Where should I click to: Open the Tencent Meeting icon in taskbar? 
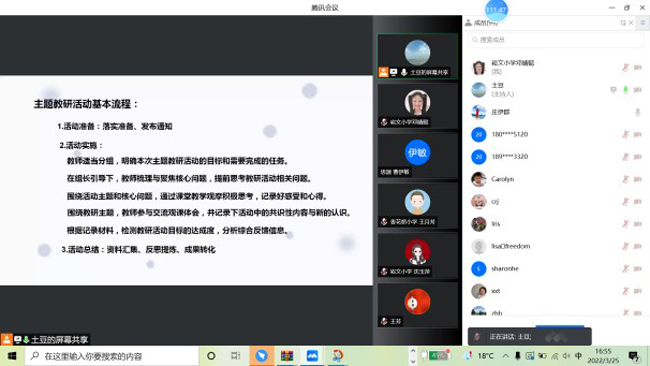[312, 356]
